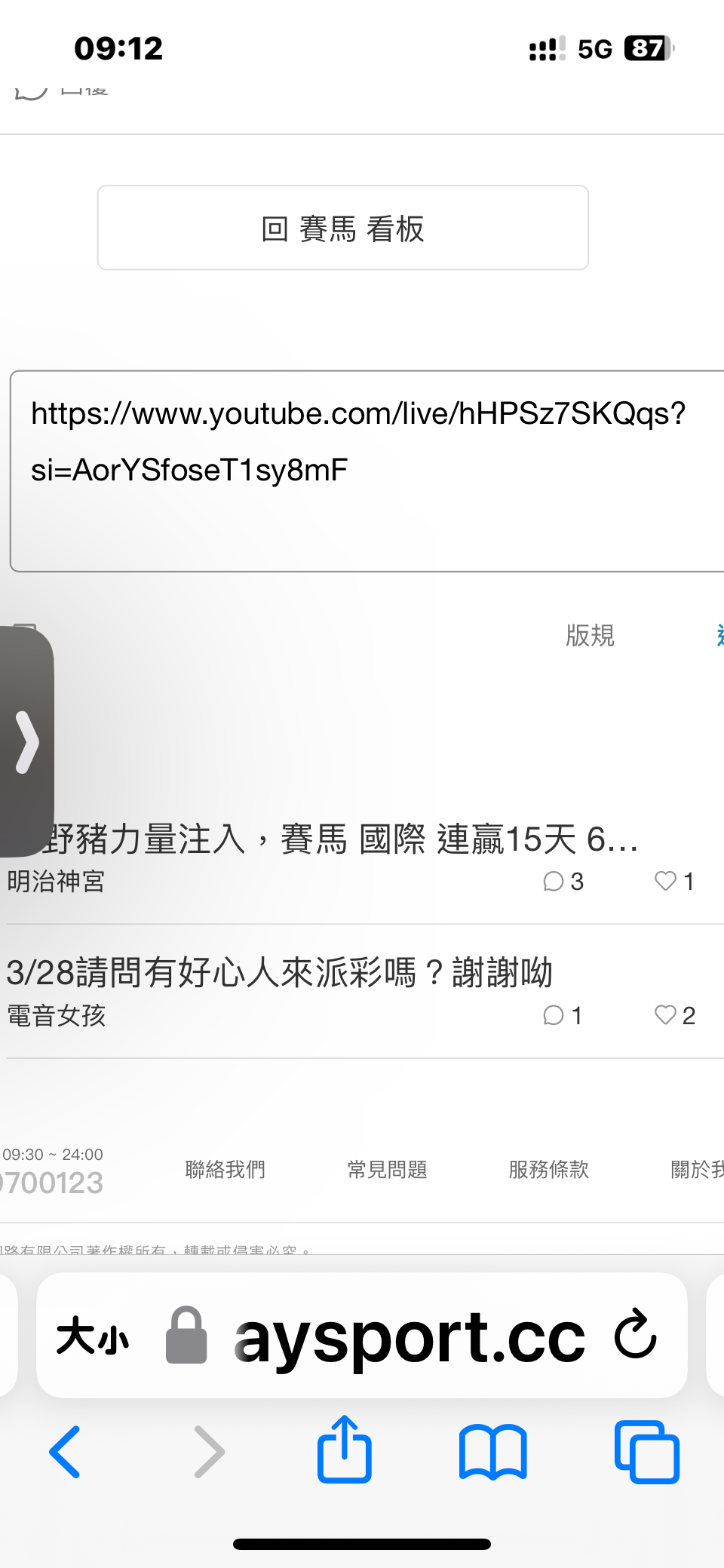The width and height of the screenshot is (724, 1568).
Task: Open the 大小 page settings button
Action: [x=93, y=1336]
